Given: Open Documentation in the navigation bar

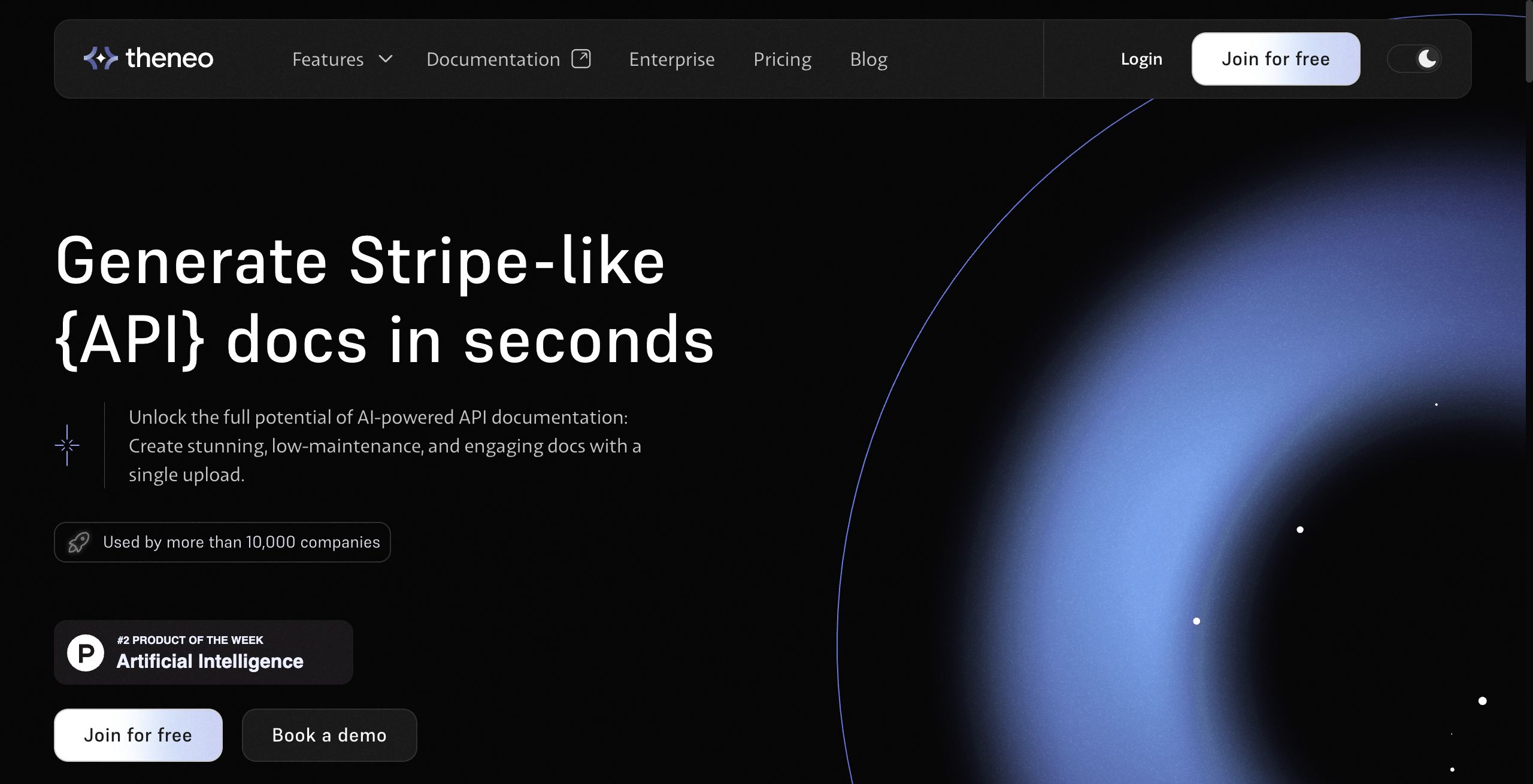Looking at the screenshot, I should point(493,59).
